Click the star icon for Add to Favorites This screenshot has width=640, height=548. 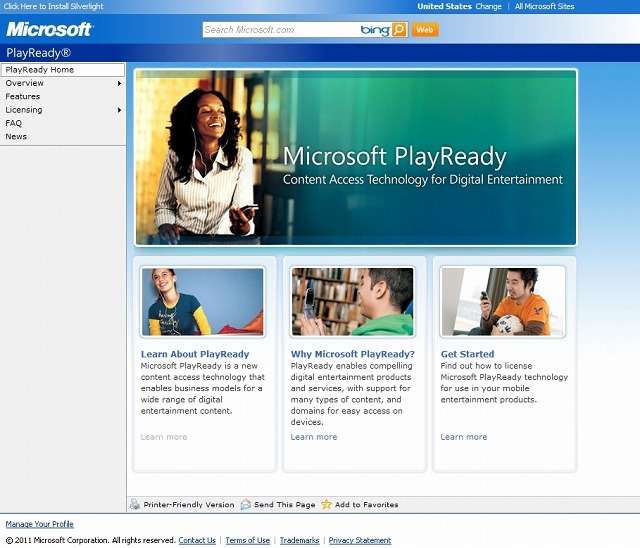coord(326,504)
